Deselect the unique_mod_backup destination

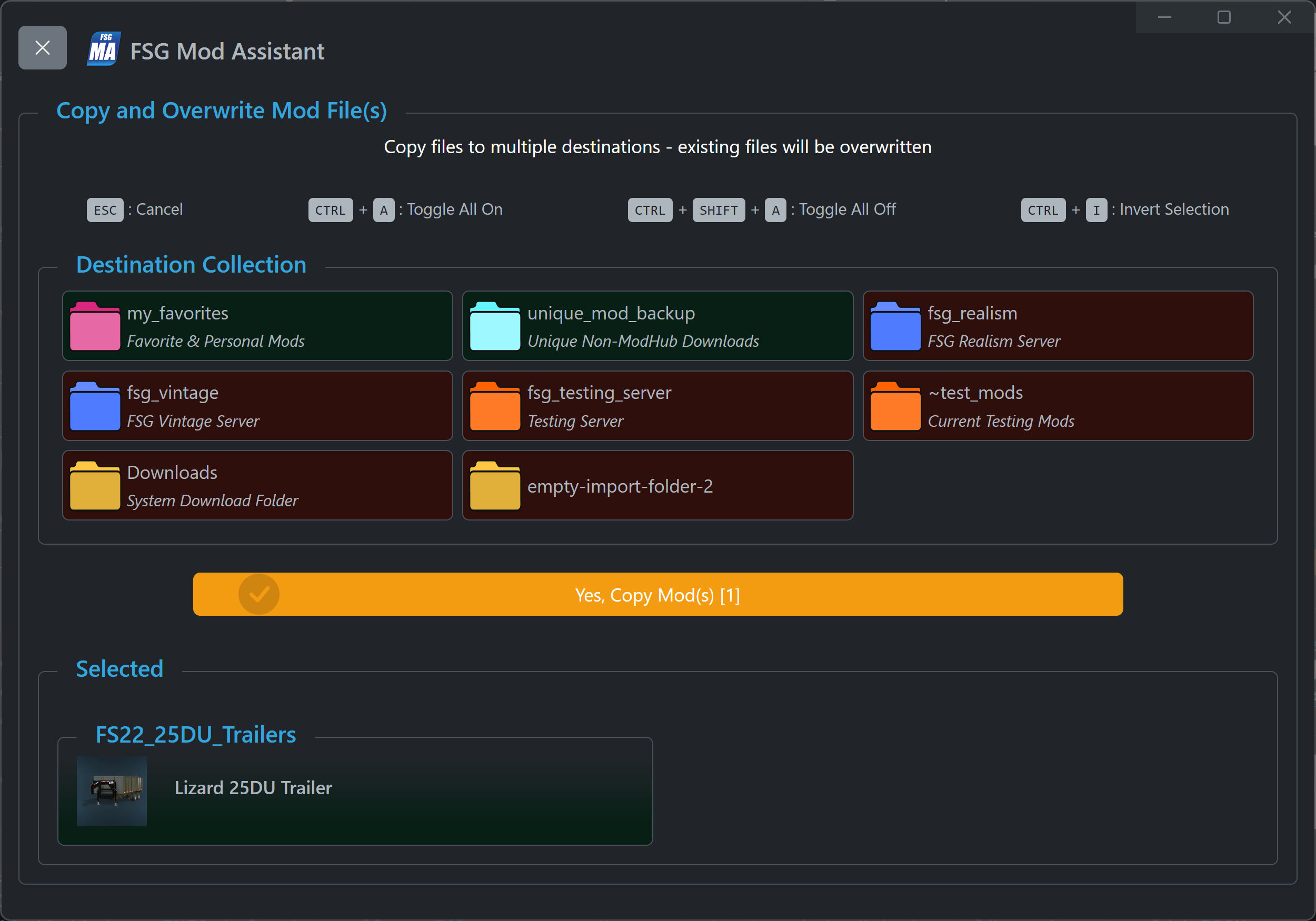tap(657, 326)
